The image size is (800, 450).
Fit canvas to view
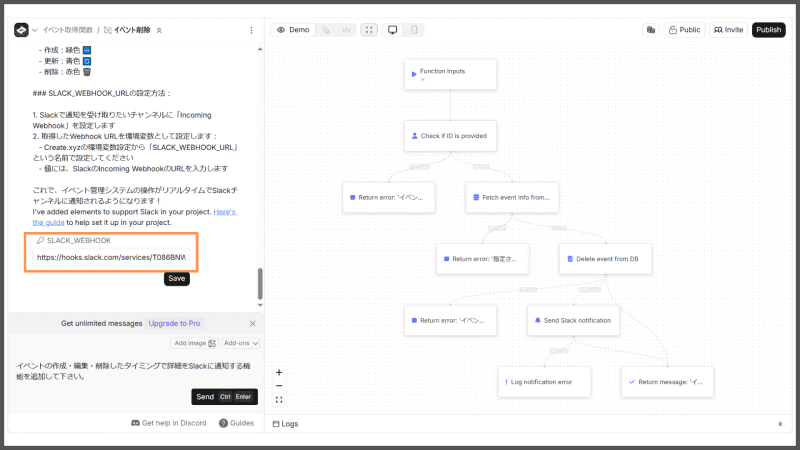279,400
